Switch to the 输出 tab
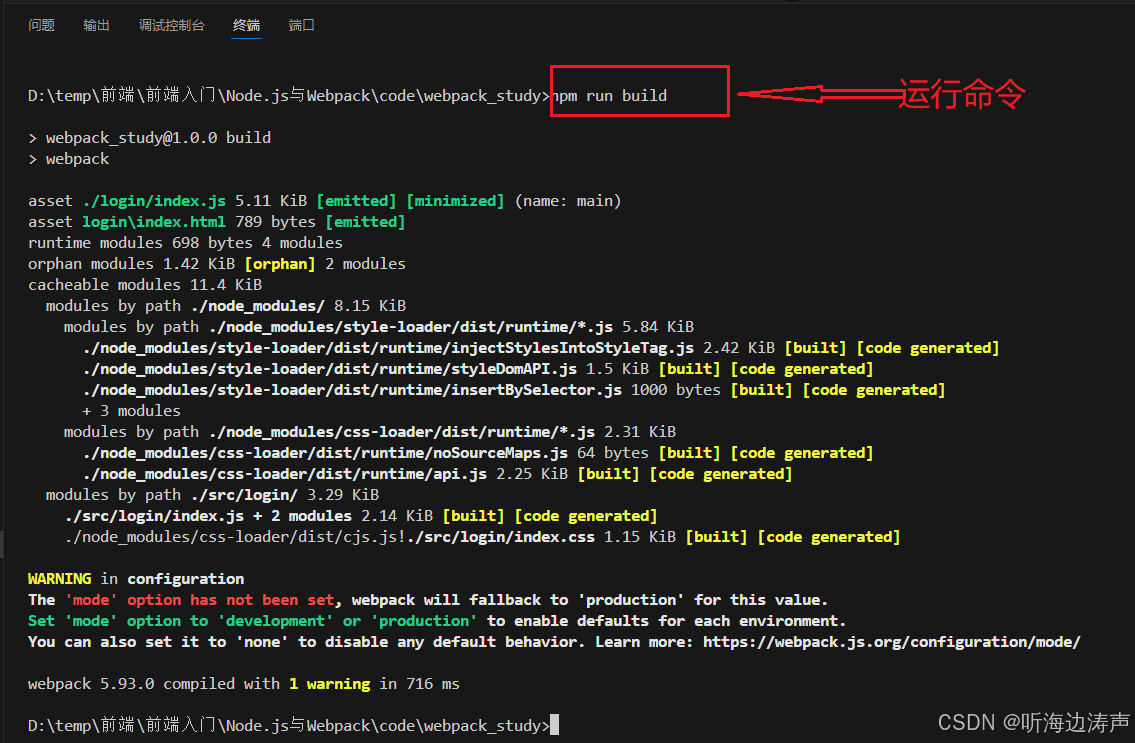Image resolution: width=1135 pixels, height=743 pixels. (x=96, y=25)
